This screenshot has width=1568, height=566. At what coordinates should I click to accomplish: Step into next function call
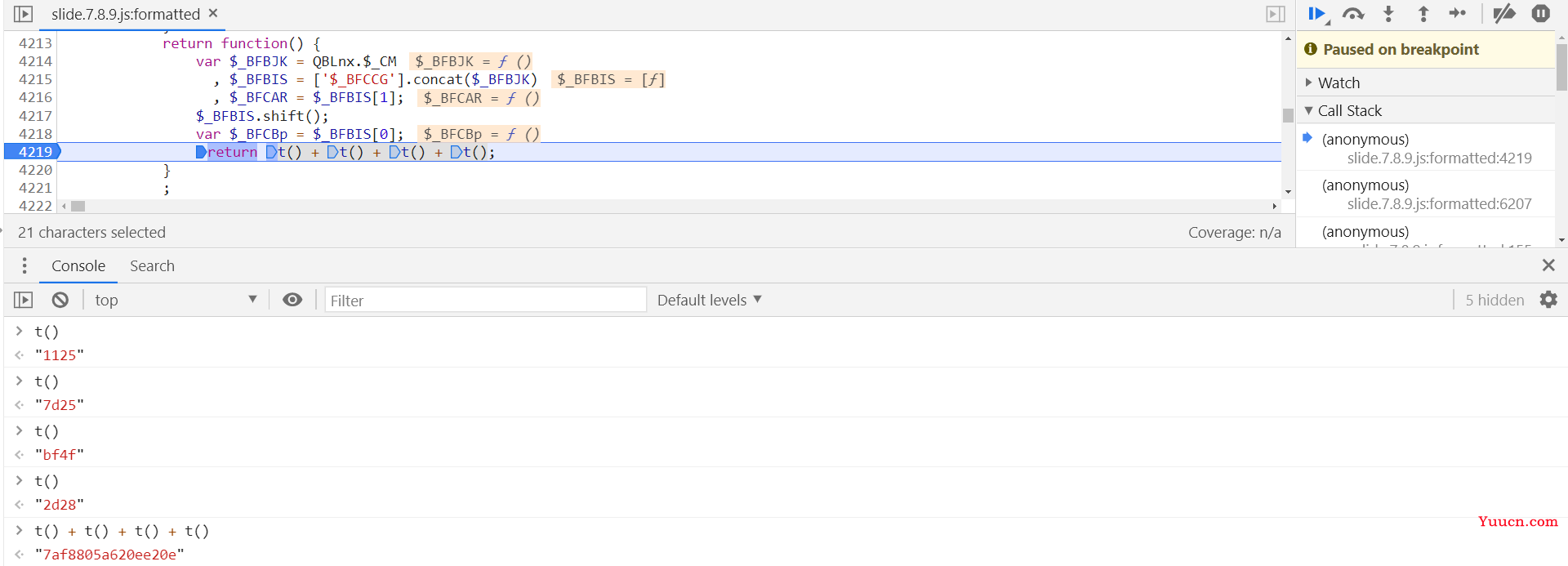point(1388,14)
